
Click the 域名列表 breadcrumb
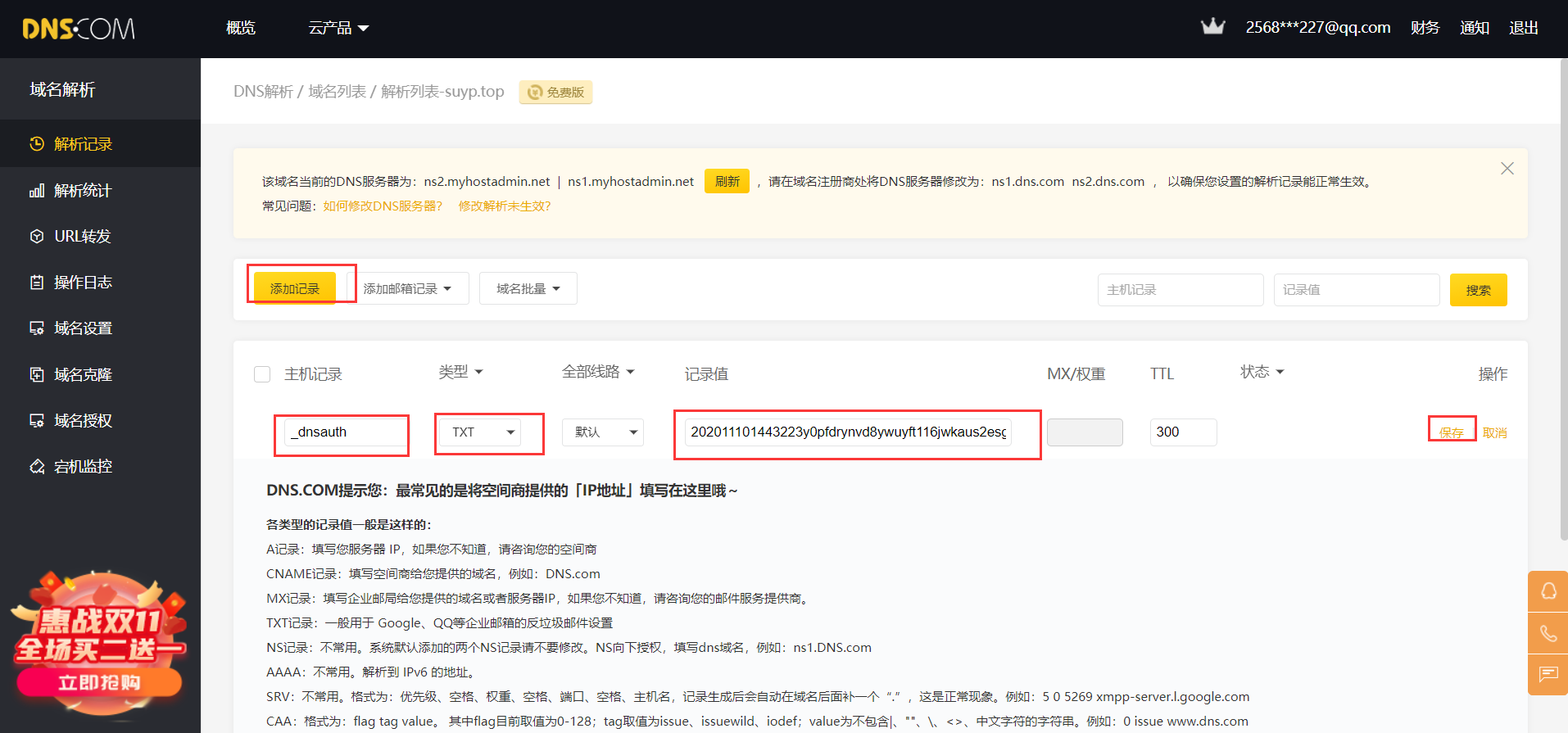pyautogui.click(x=338, y=92)
